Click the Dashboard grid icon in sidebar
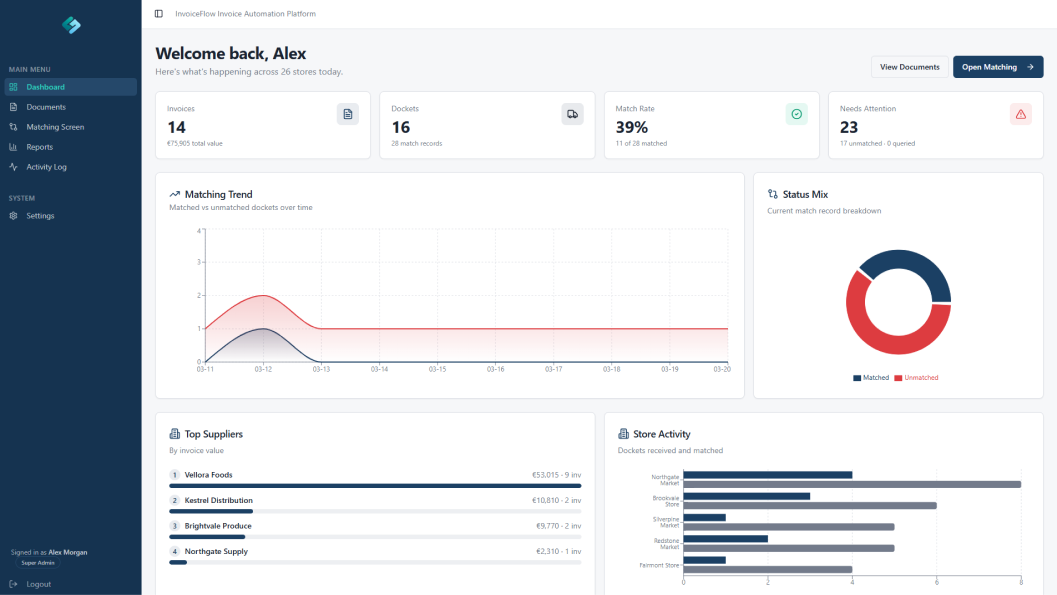 13,87
